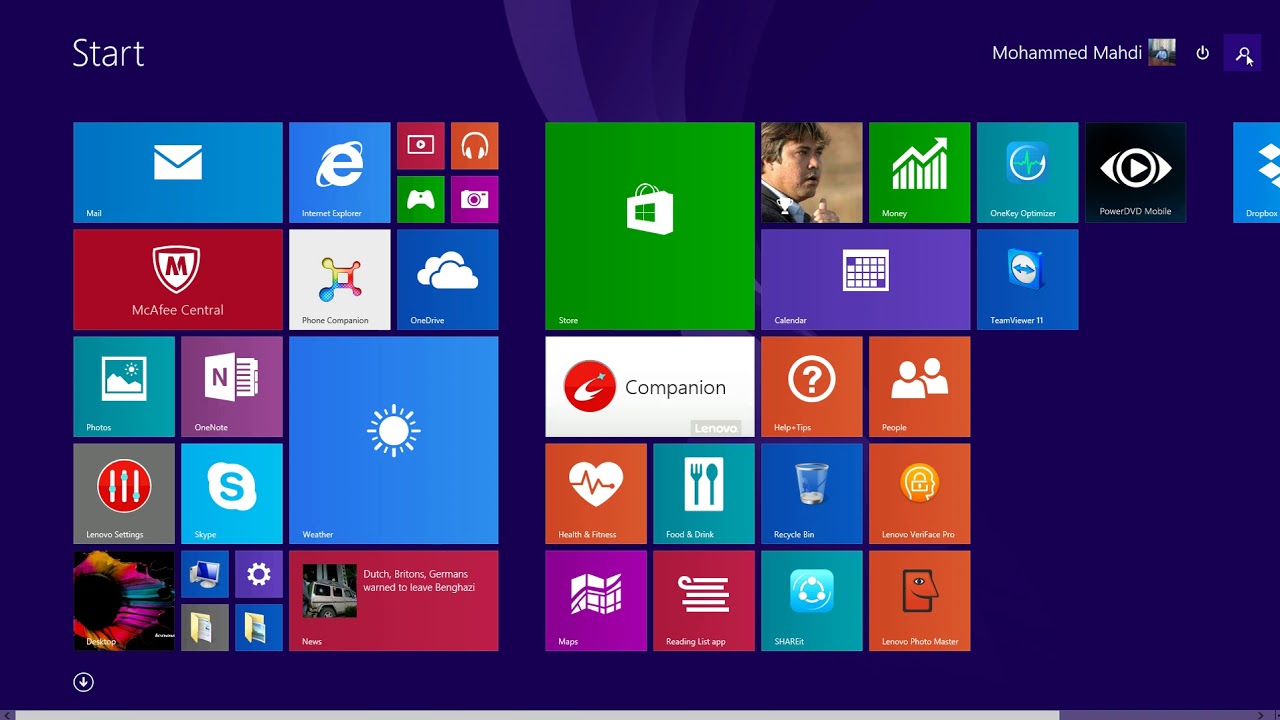Open the green Xbox Games tile

tap(421, 199)
